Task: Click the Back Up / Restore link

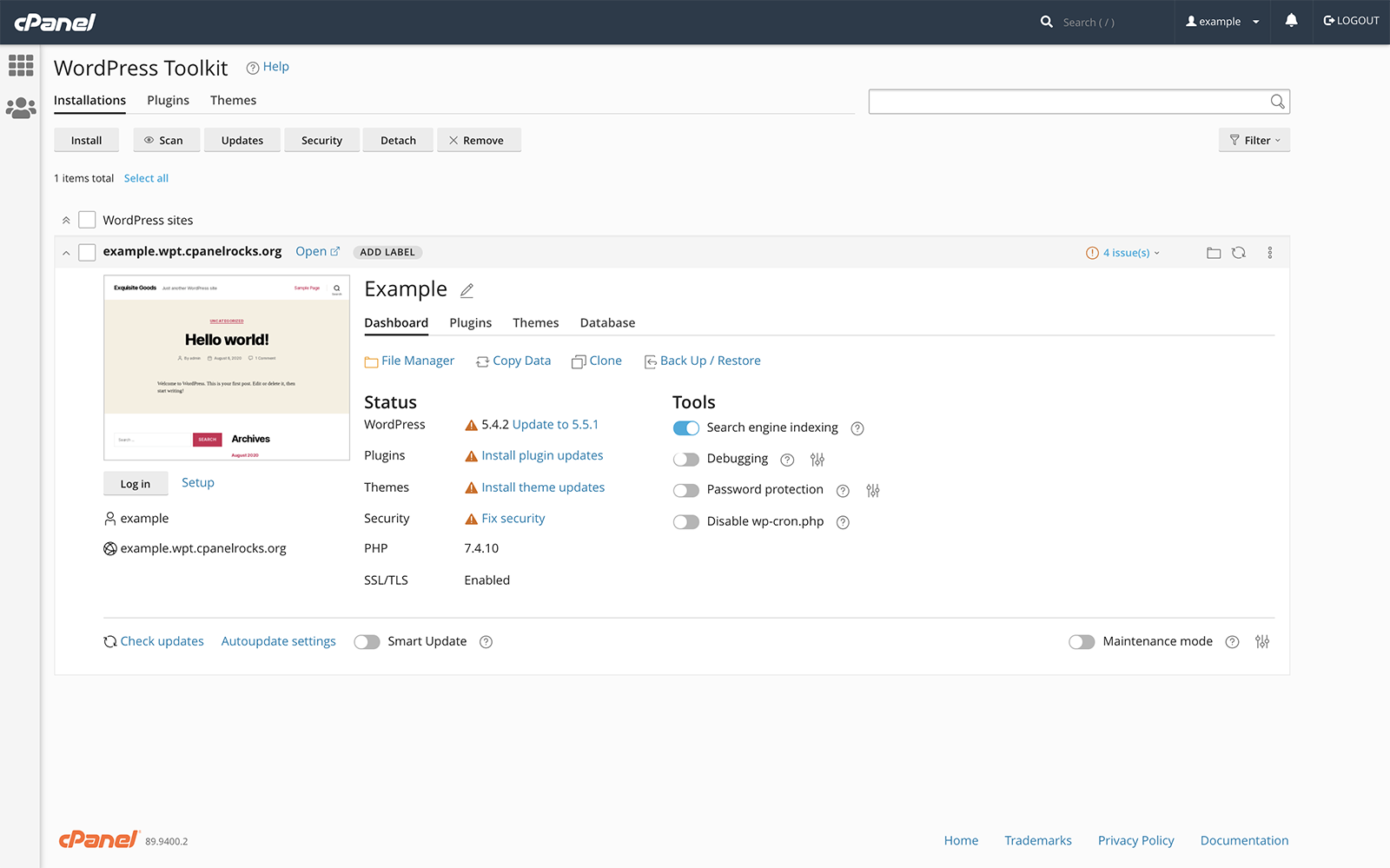Action: click(709, 361)
